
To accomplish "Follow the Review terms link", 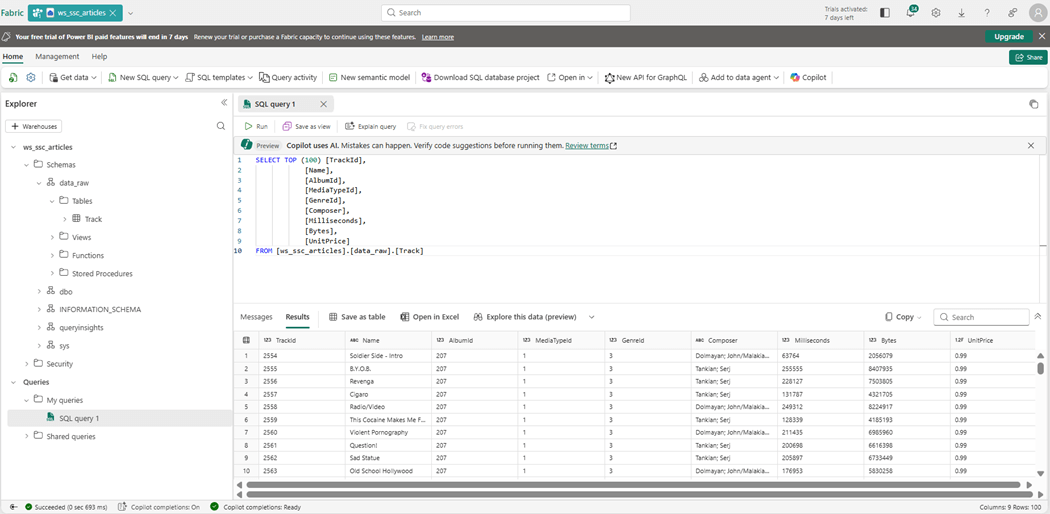I will pos(588,145).
